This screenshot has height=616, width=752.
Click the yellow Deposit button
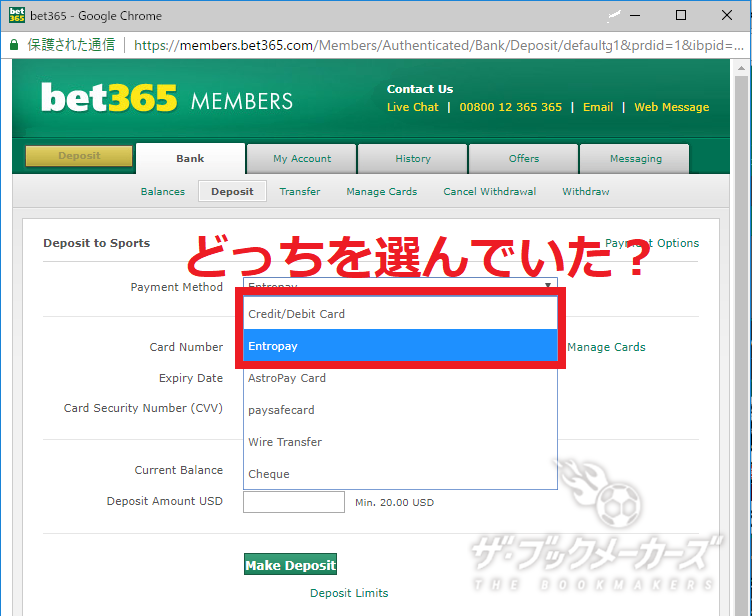(79, 156)
